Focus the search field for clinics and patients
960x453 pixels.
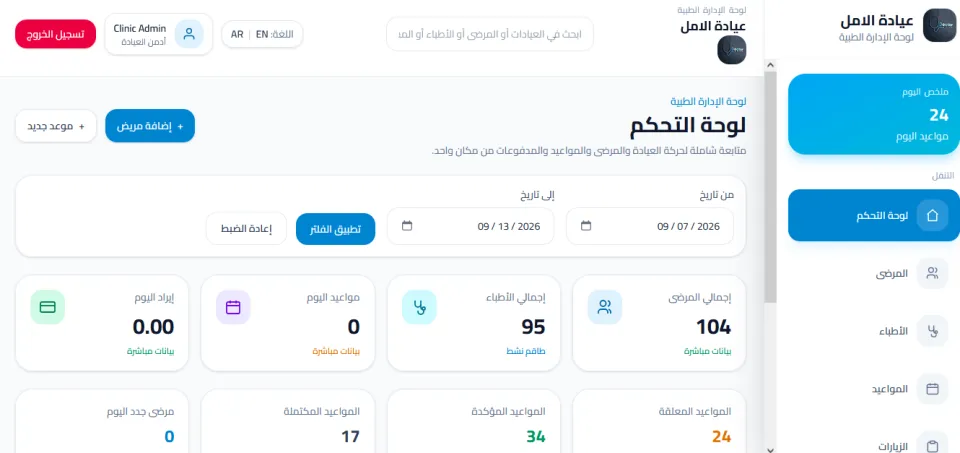pos(490,34)
